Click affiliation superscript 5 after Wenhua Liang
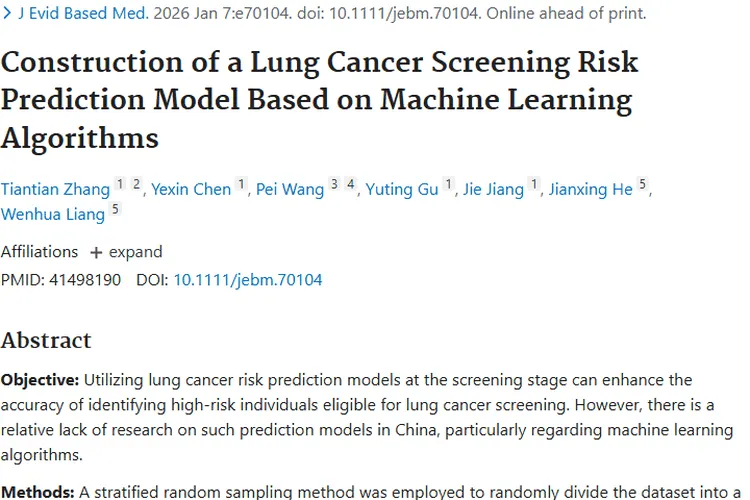 (x=115, y=209)
